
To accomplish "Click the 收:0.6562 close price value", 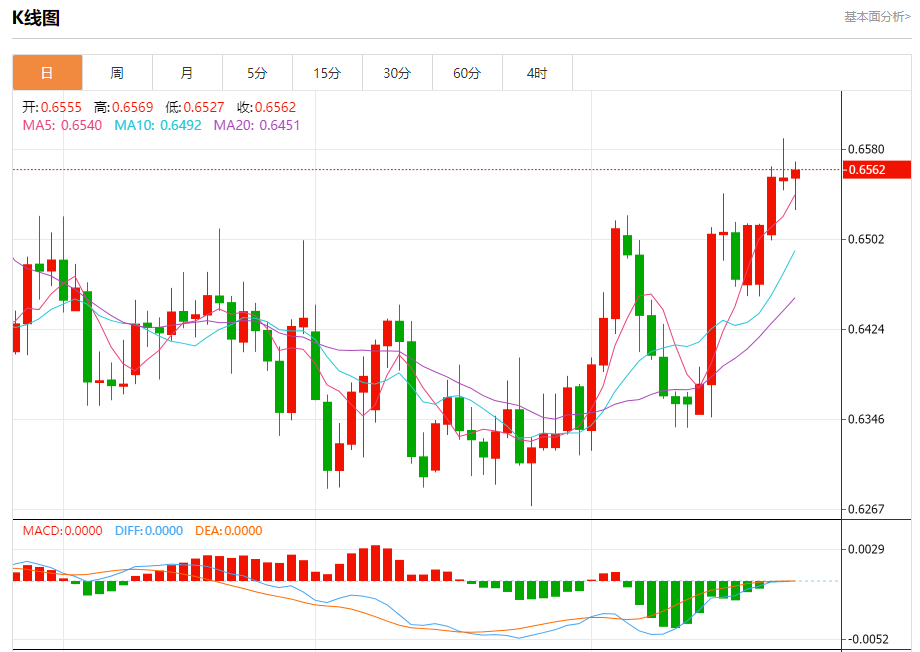I will [266, 107].
